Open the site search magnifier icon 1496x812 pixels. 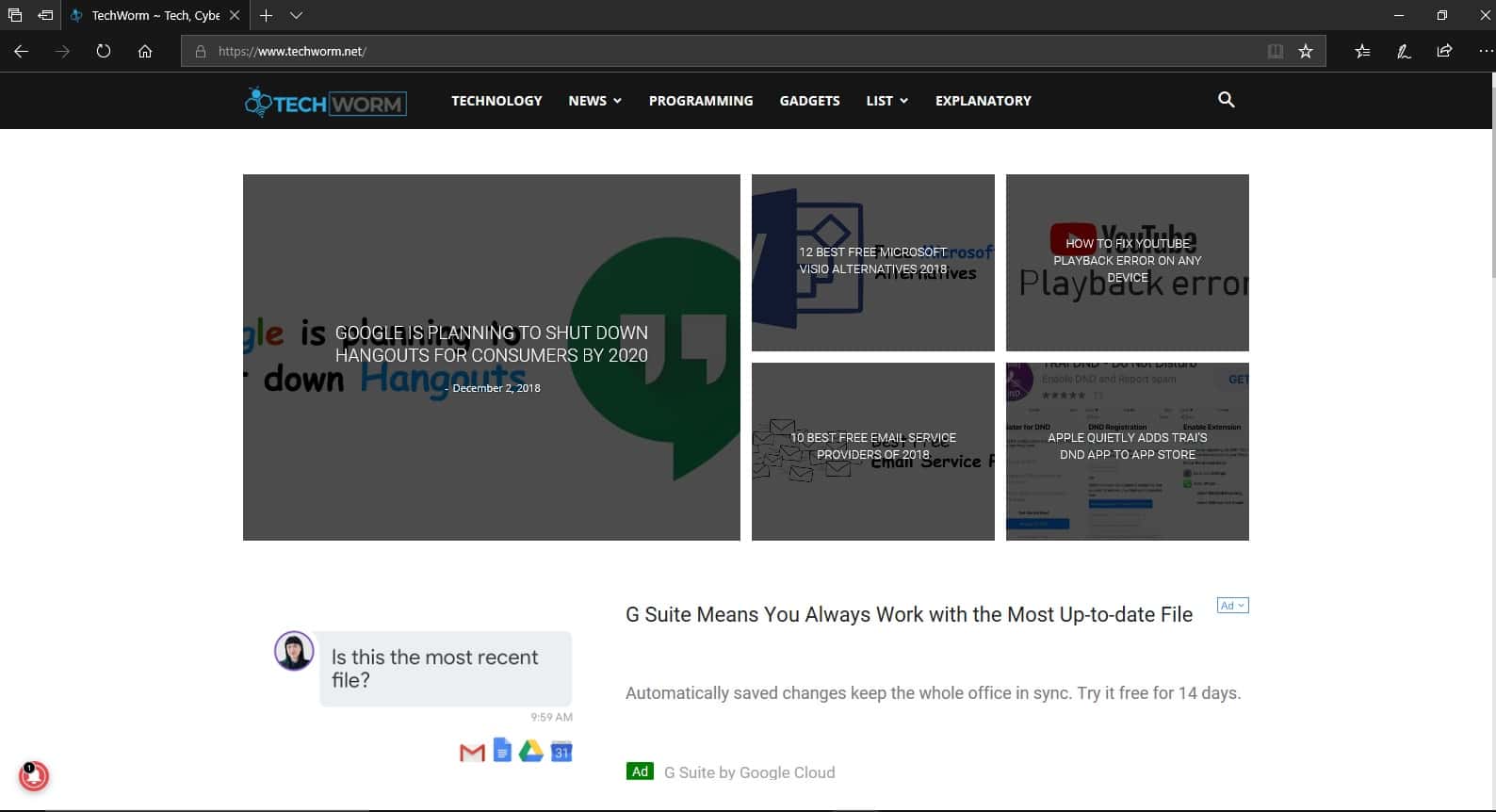[x=1226, y=100]
